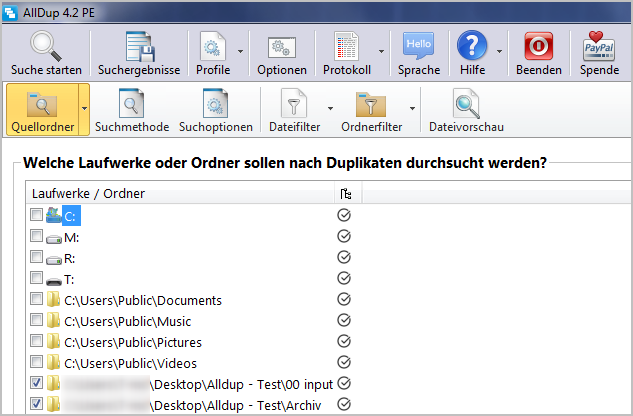Select the T: drive entry

(69, 279)
